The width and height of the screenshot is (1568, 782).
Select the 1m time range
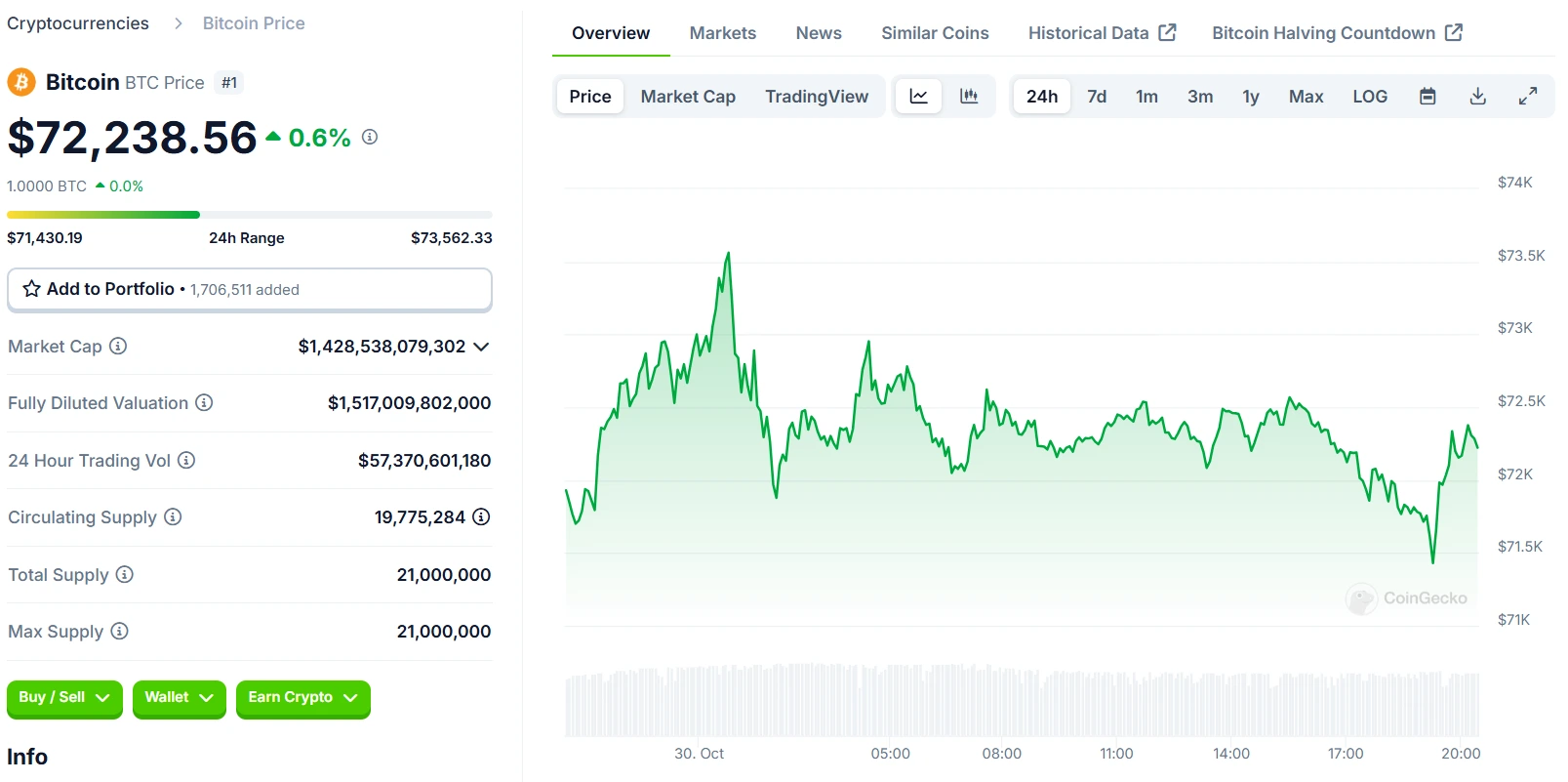pos(1146,96)
